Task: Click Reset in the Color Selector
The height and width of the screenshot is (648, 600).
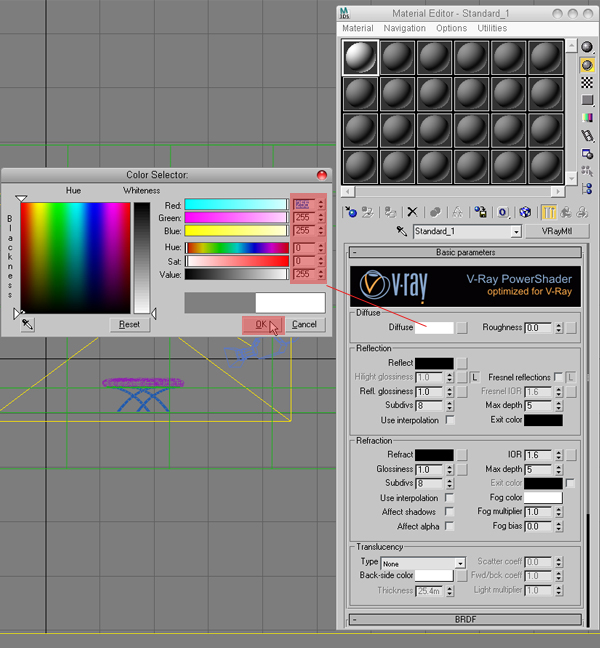Action: coord(129,324)
